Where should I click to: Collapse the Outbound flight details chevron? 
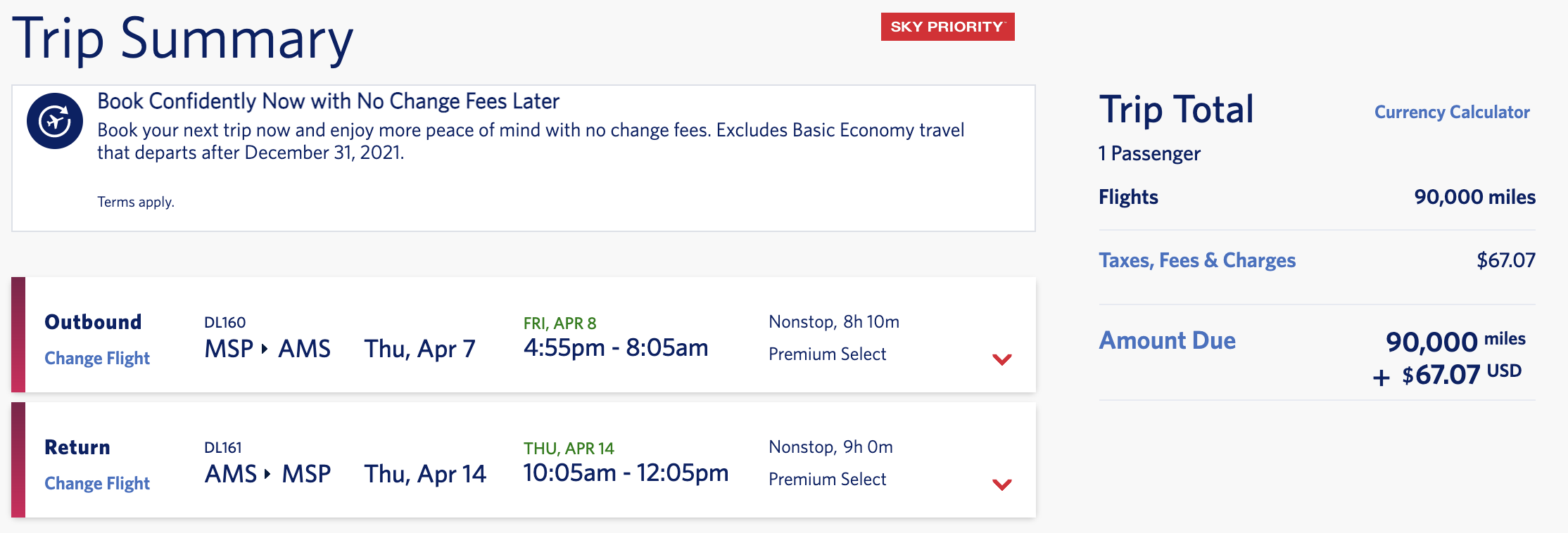(1000, 359)
